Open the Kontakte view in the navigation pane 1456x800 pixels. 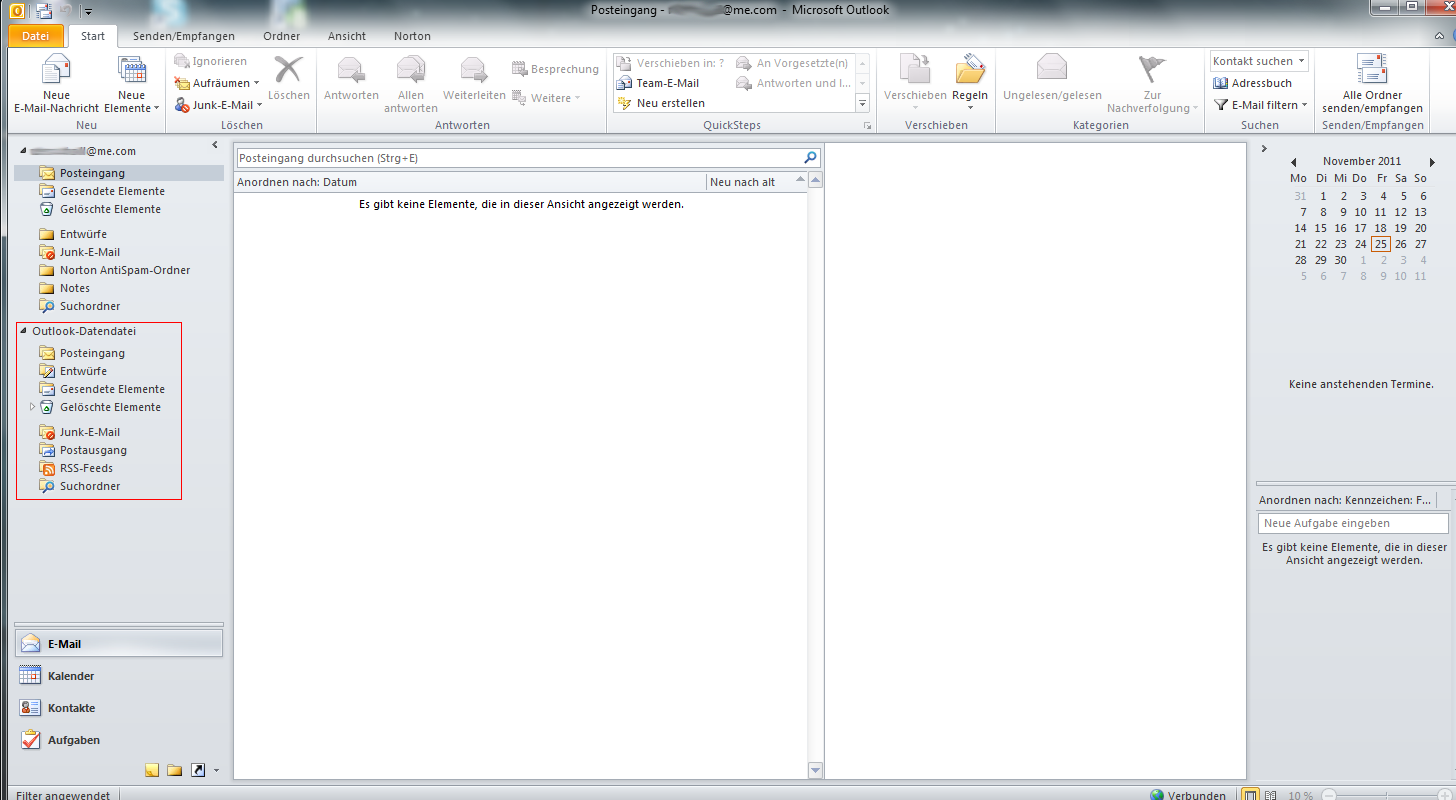pos(119,708)
